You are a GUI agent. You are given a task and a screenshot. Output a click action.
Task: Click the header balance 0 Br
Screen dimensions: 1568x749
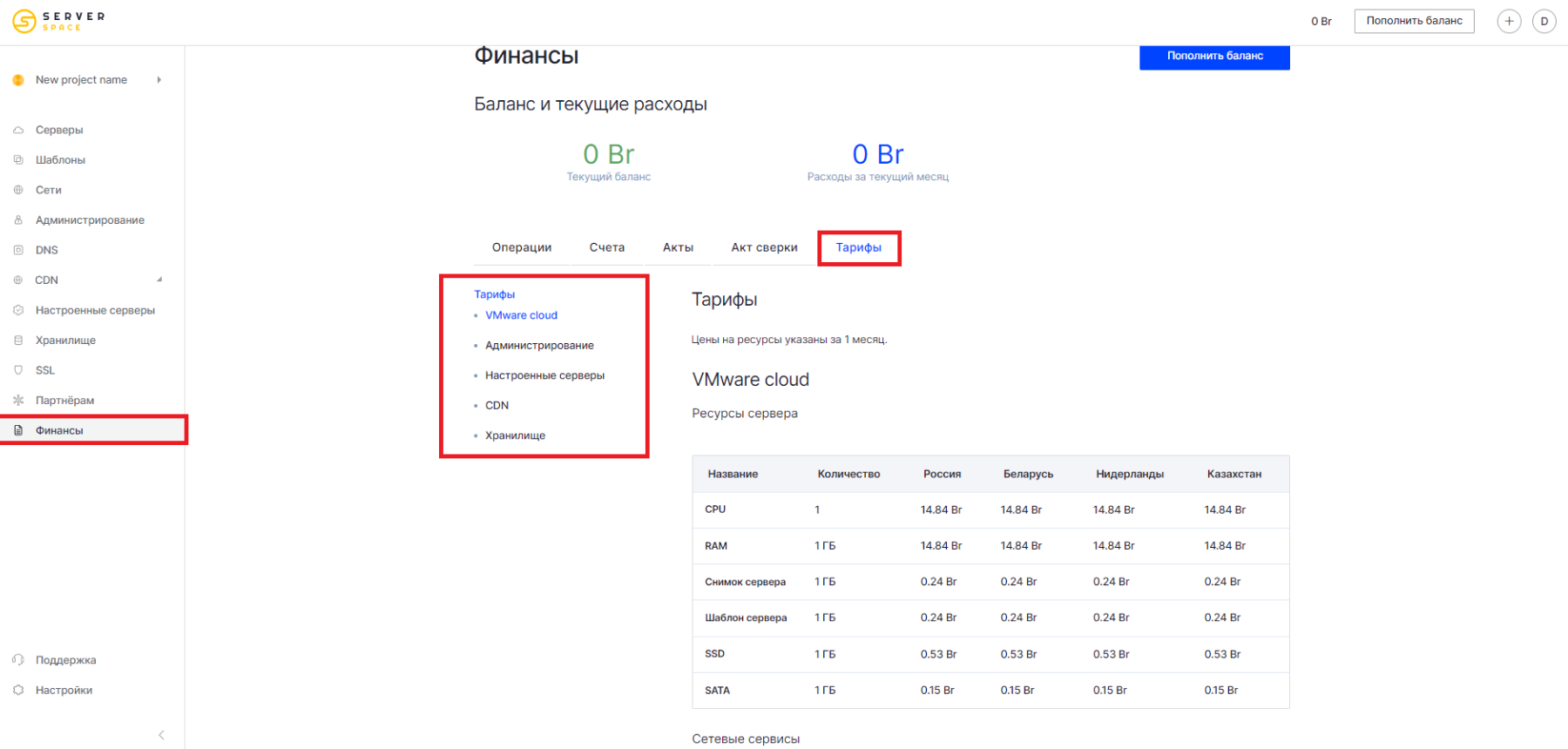click(1321, 21)
